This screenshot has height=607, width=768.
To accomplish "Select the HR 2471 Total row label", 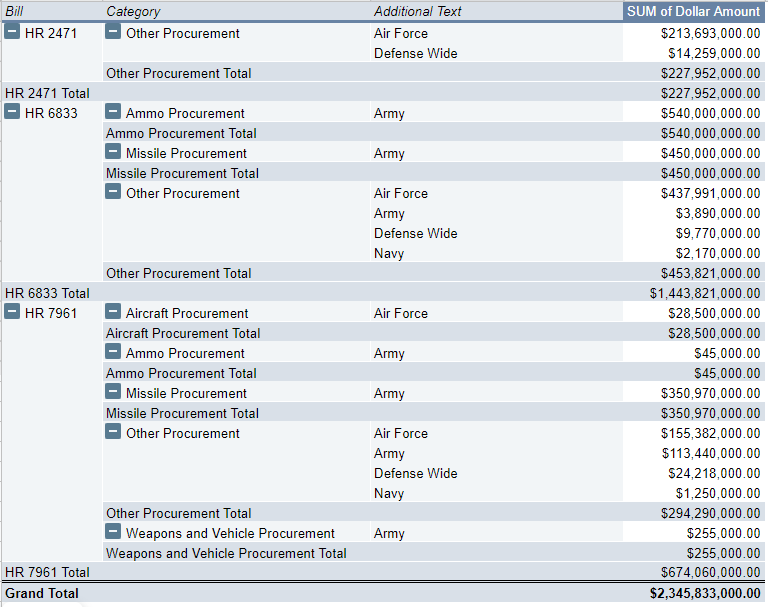I will click(x=48, y=93).
